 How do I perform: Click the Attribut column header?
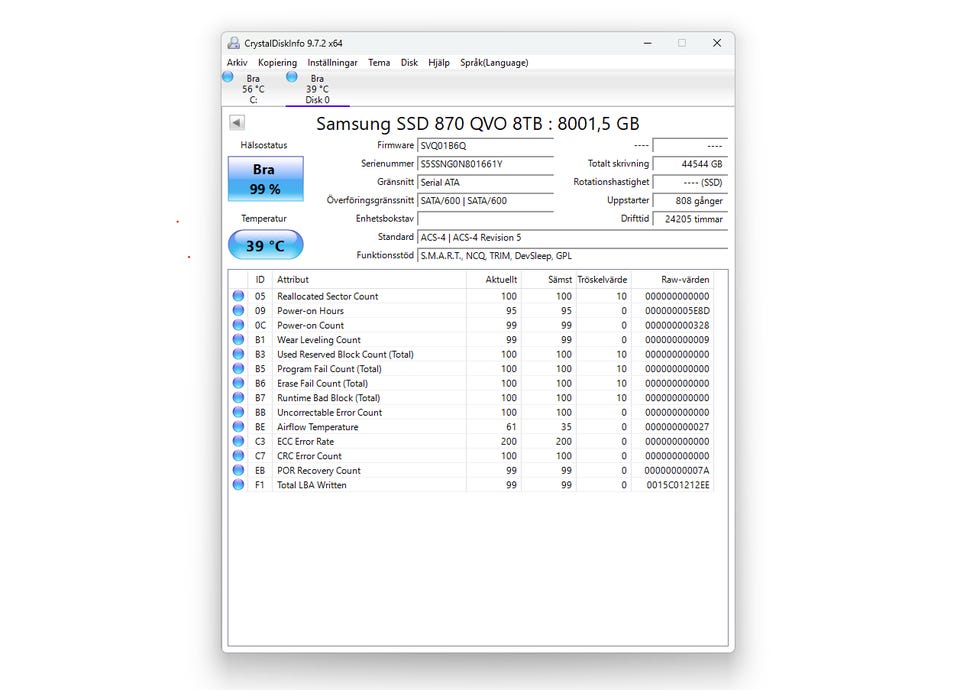pos(369,280)
